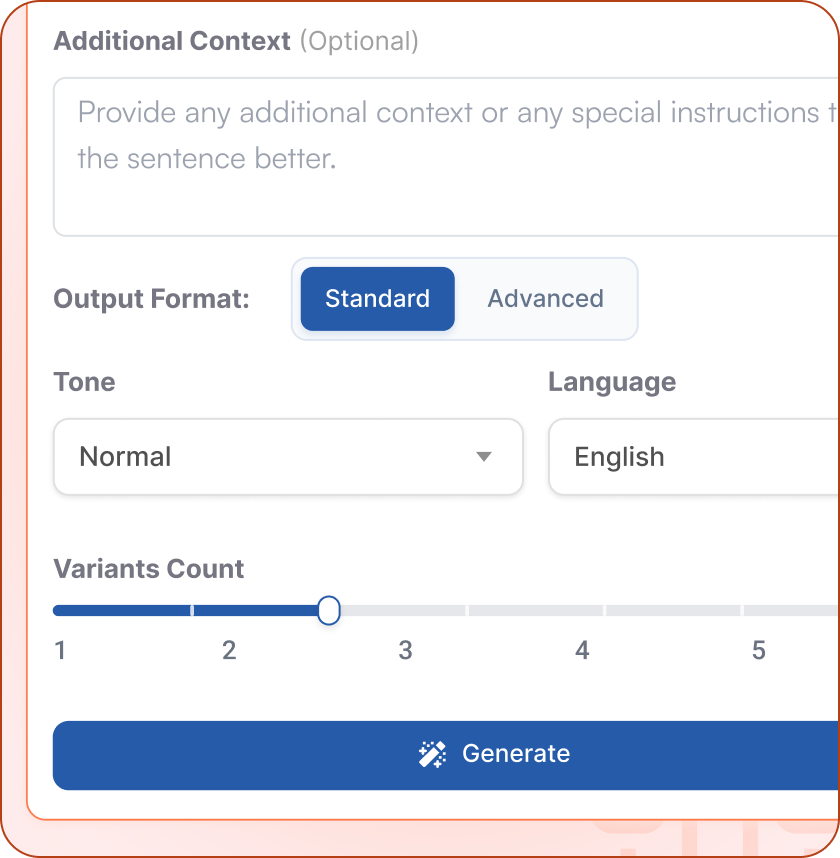Click the Additional Context text area
The image size is (840, 858).
pyautogui.click(x=446, y=156)
